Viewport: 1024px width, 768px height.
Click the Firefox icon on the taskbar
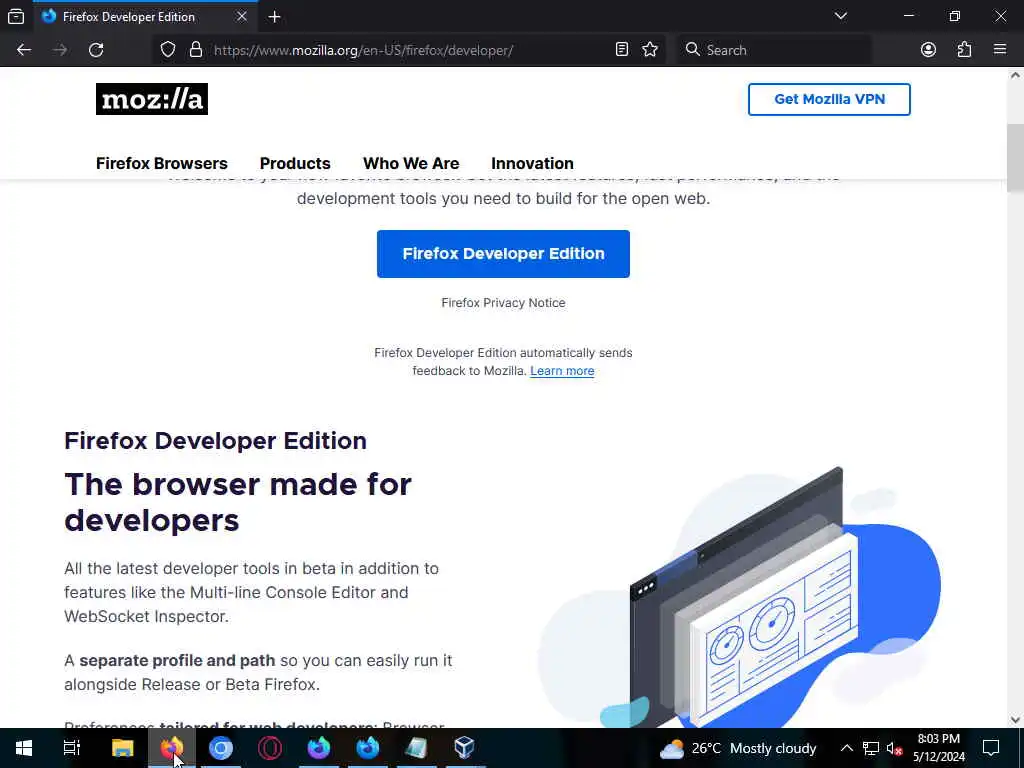pyautogui.click(x=172, y=748)
